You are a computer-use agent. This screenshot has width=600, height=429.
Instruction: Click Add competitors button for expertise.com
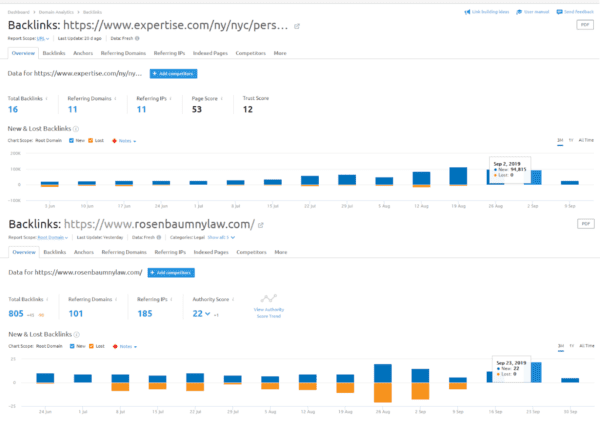(x=173, y=73)
